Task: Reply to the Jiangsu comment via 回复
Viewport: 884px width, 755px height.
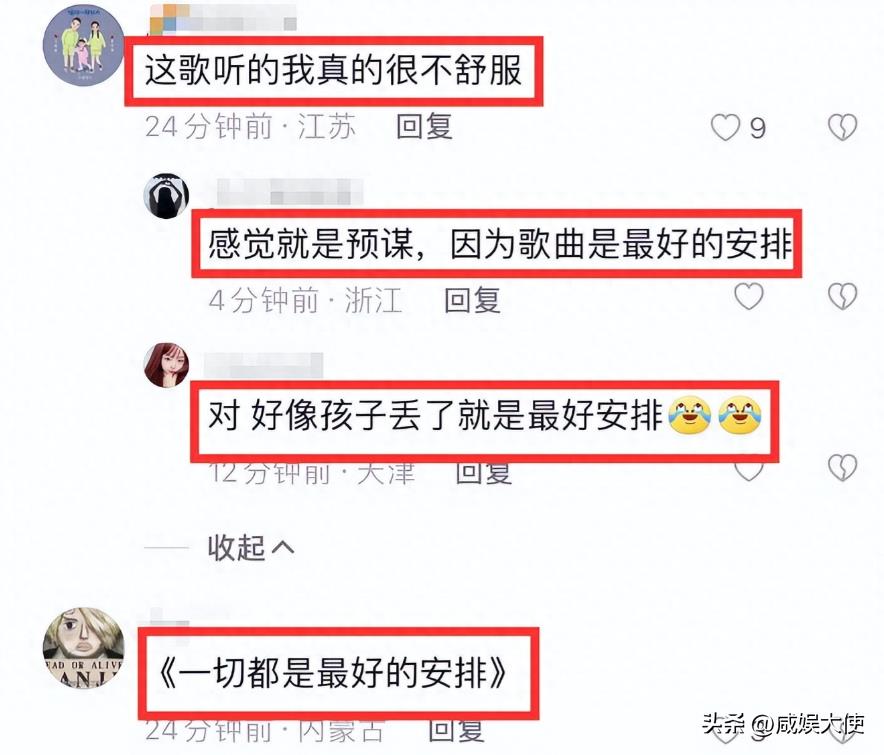Action: click(425, 126)
